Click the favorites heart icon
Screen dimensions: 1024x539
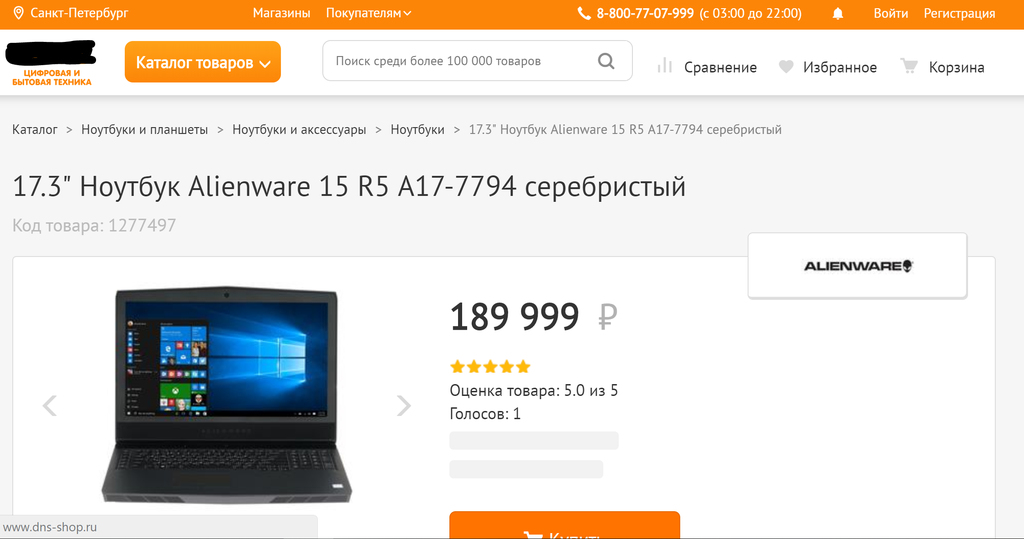click(x=786, y=67)
